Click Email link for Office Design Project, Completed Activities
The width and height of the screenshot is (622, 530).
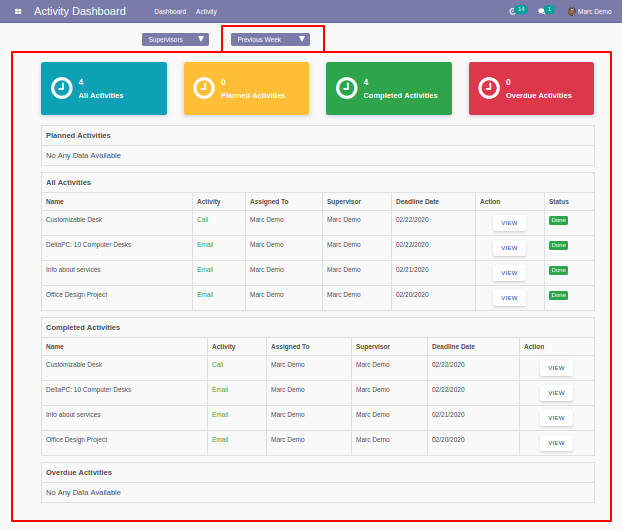[x=220, y=440]
